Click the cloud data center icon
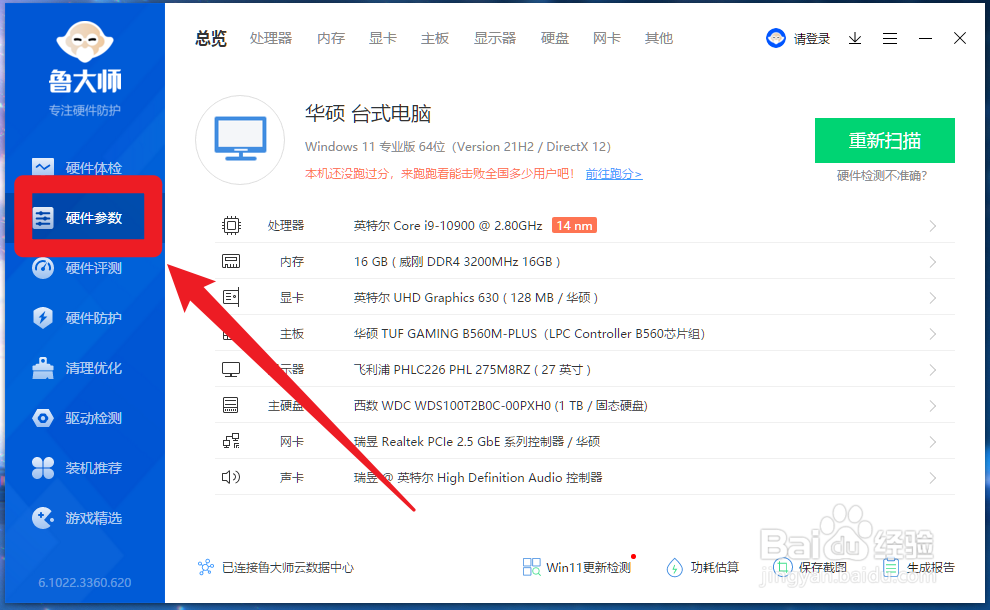990x610 pixels. click(x=206, y=567)
